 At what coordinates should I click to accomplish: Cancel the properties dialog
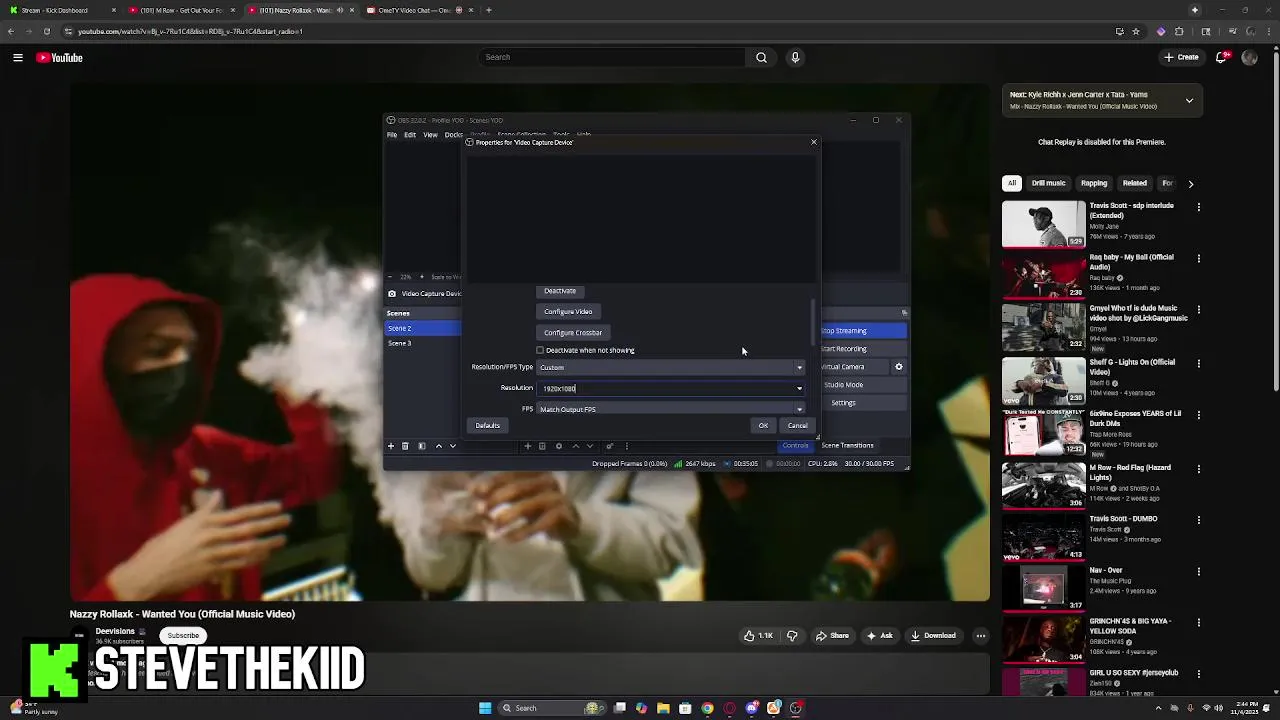pyautogui.click(x=797, y=426)
